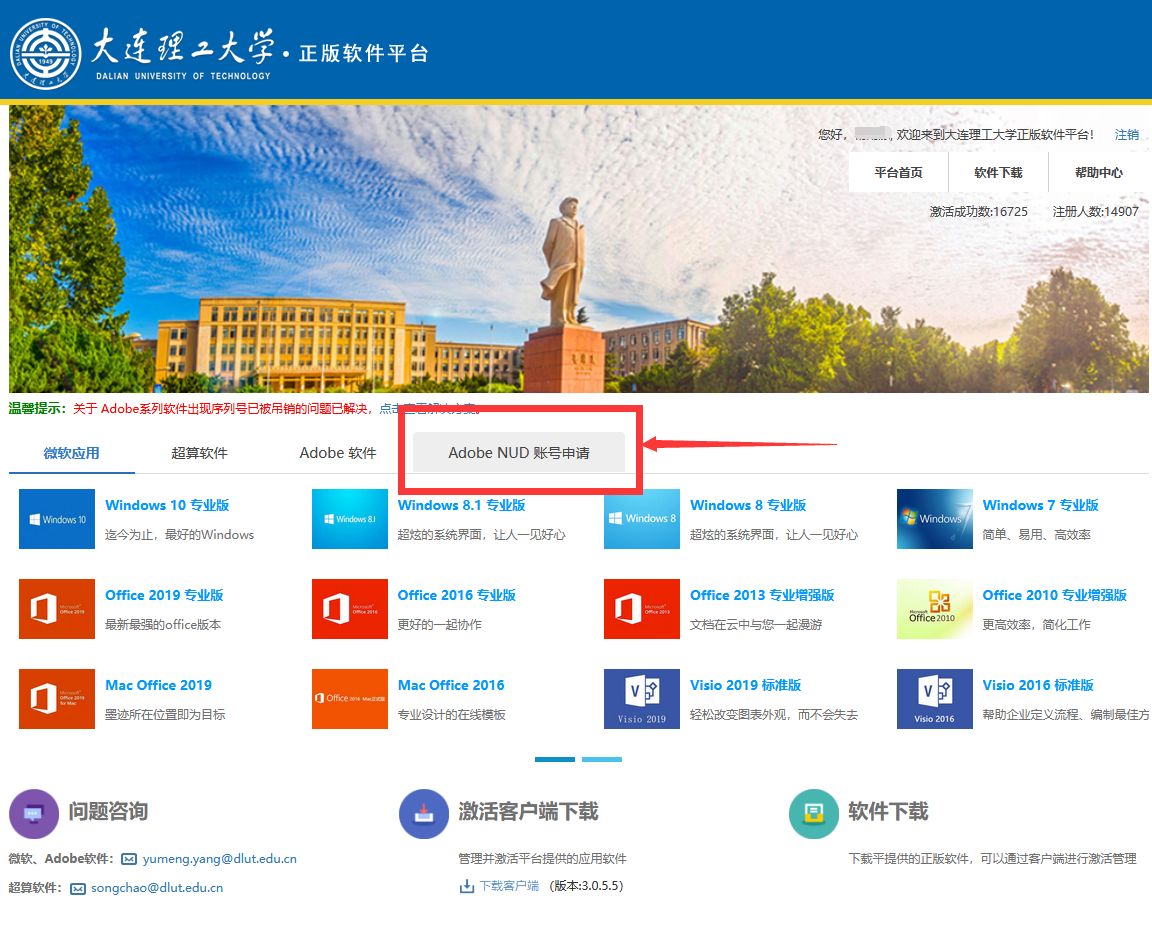Email yumeng.yang@dlut.edu.cn contact link
This screenshot has width=1152, height=931.
point(219,858)
